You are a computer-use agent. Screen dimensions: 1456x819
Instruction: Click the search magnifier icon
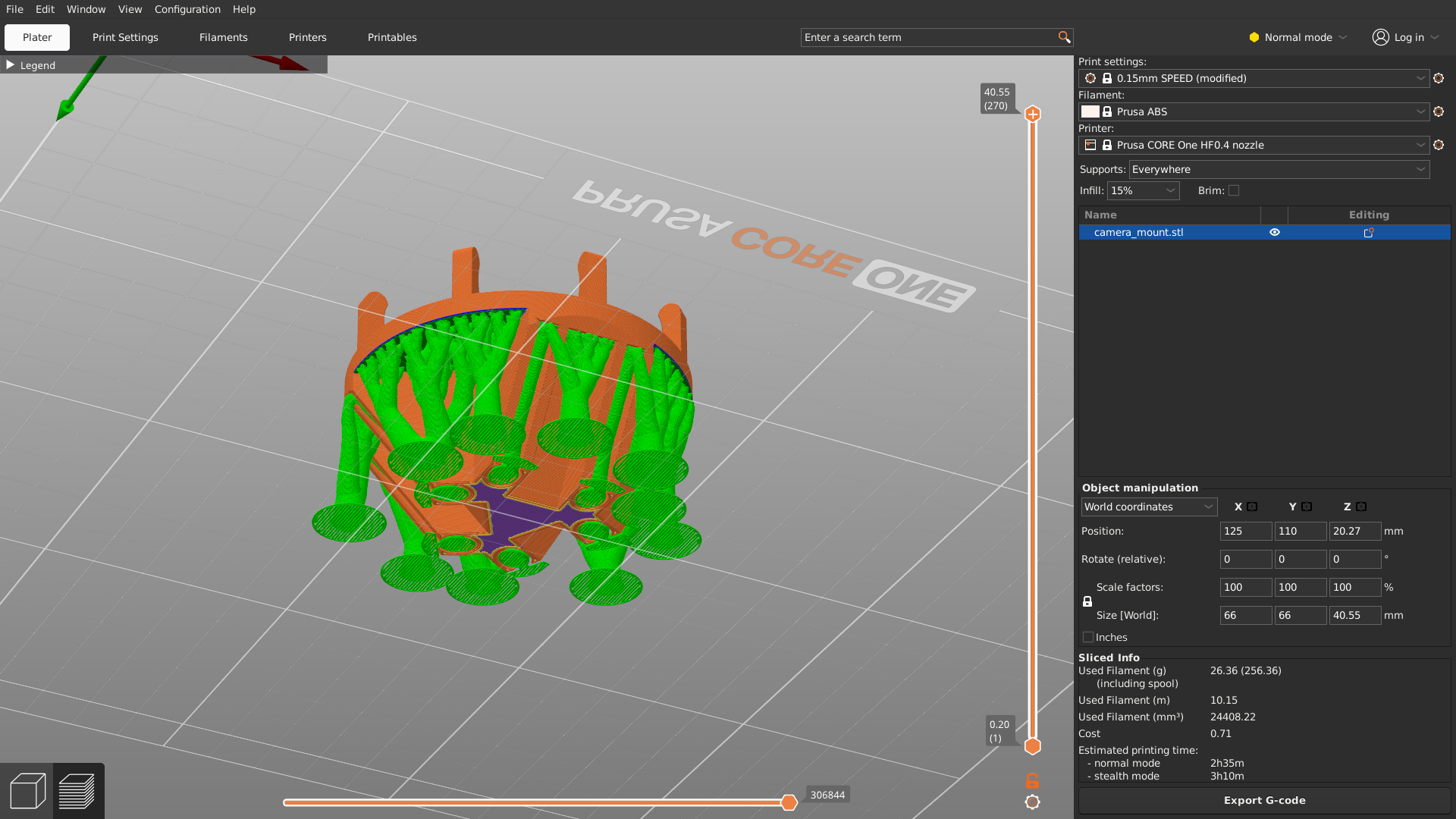(x=1064, y=37)
